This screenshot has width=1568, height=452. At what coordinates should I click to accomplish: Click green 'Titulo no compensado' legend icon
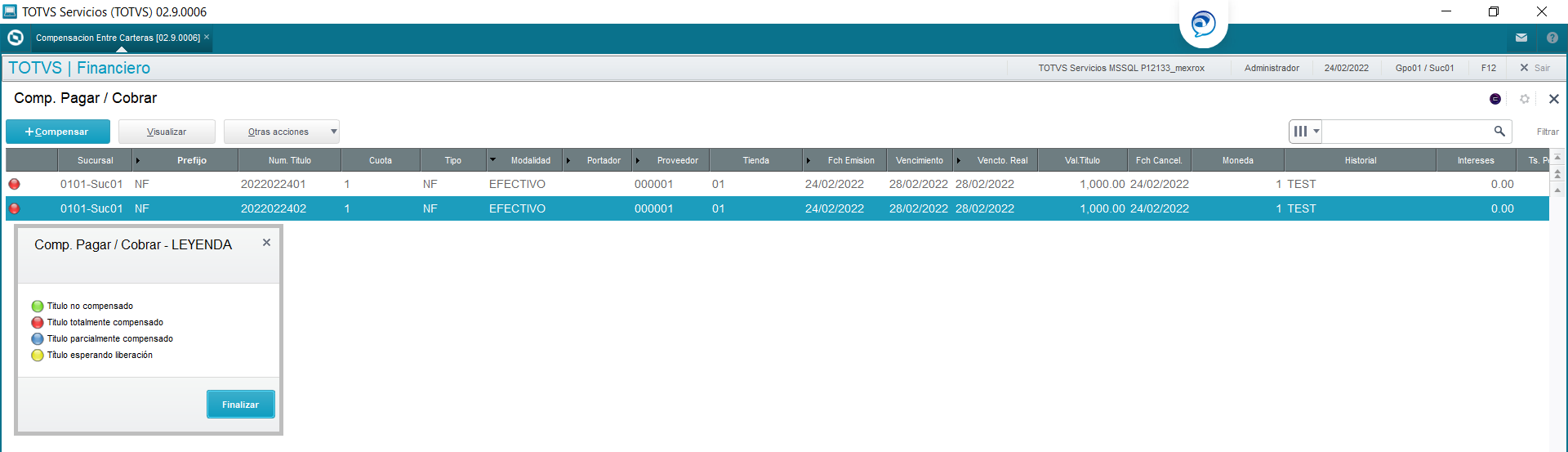tap(38, 307)
